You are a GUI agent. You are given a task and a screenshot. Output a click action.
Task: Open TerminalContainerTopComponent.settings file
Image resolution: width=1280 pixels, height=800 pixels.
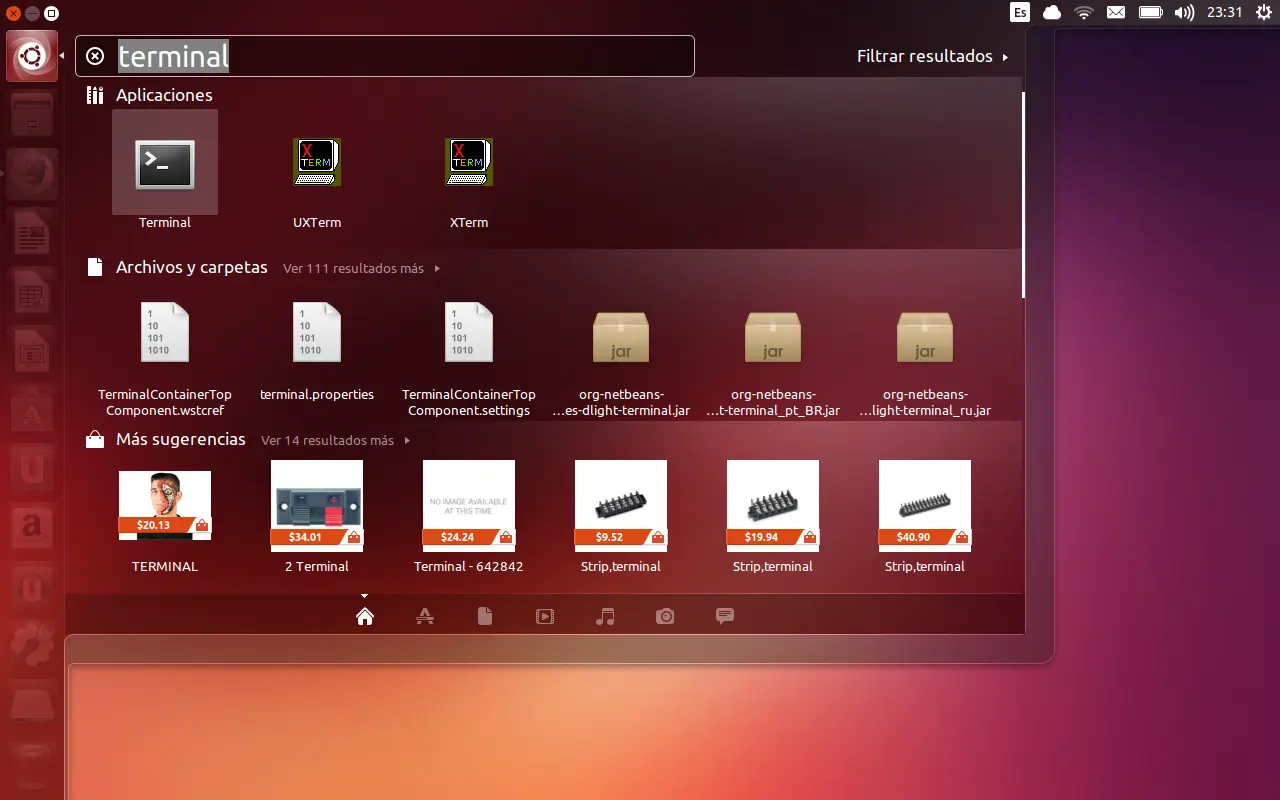[x=469, y=360]
